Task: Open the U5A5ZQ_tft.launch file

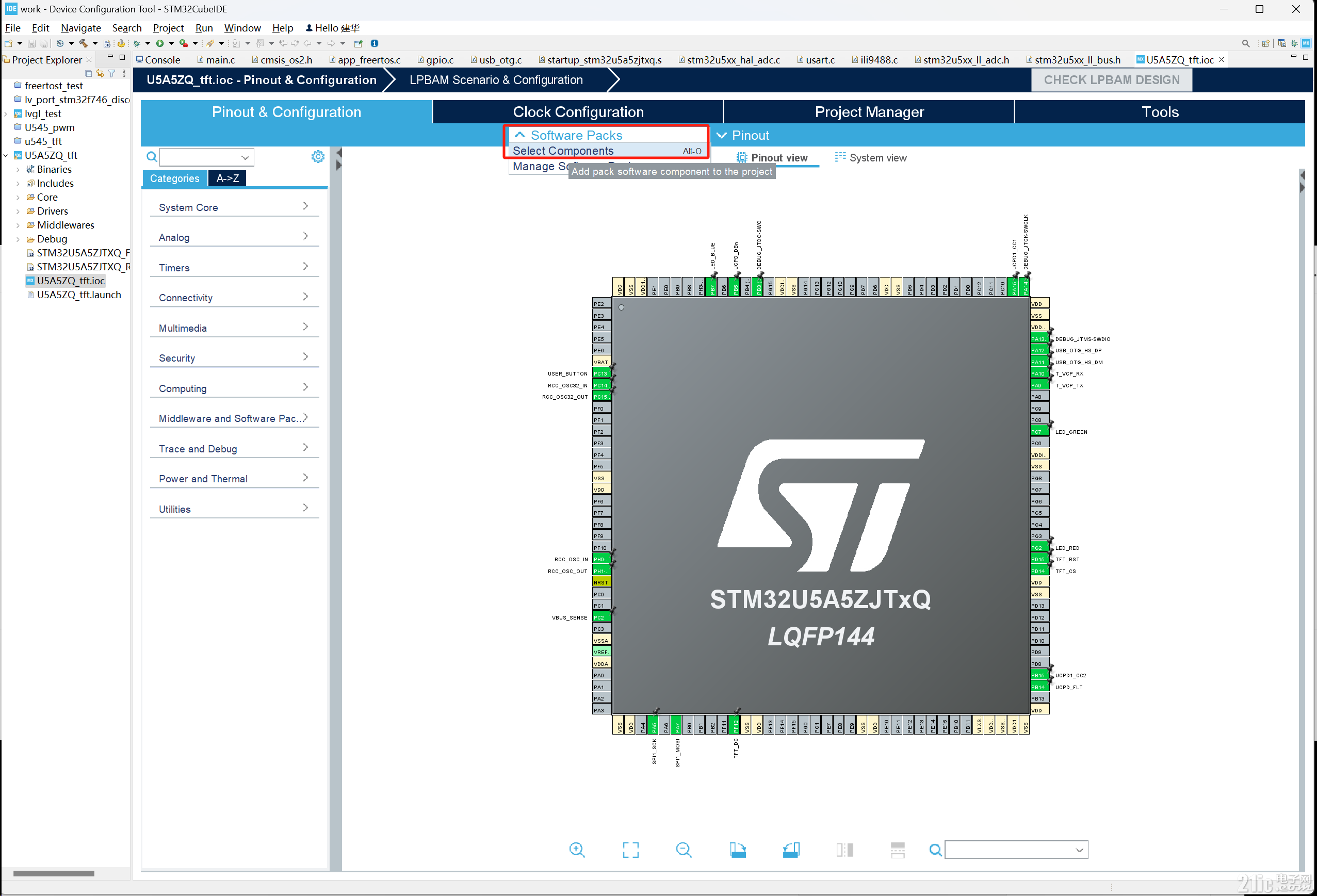Action: (x=79, y=294)
